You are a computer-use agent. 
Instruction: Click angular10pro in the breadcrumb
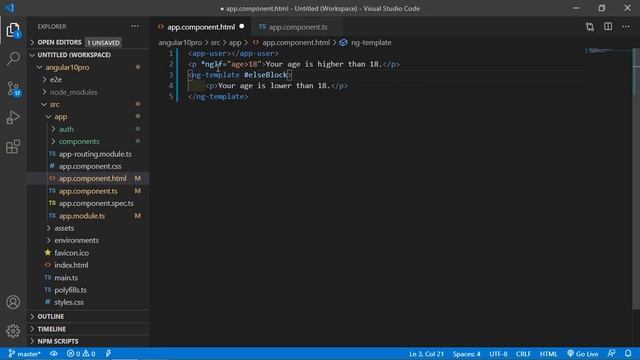click(x=180, y=42)
